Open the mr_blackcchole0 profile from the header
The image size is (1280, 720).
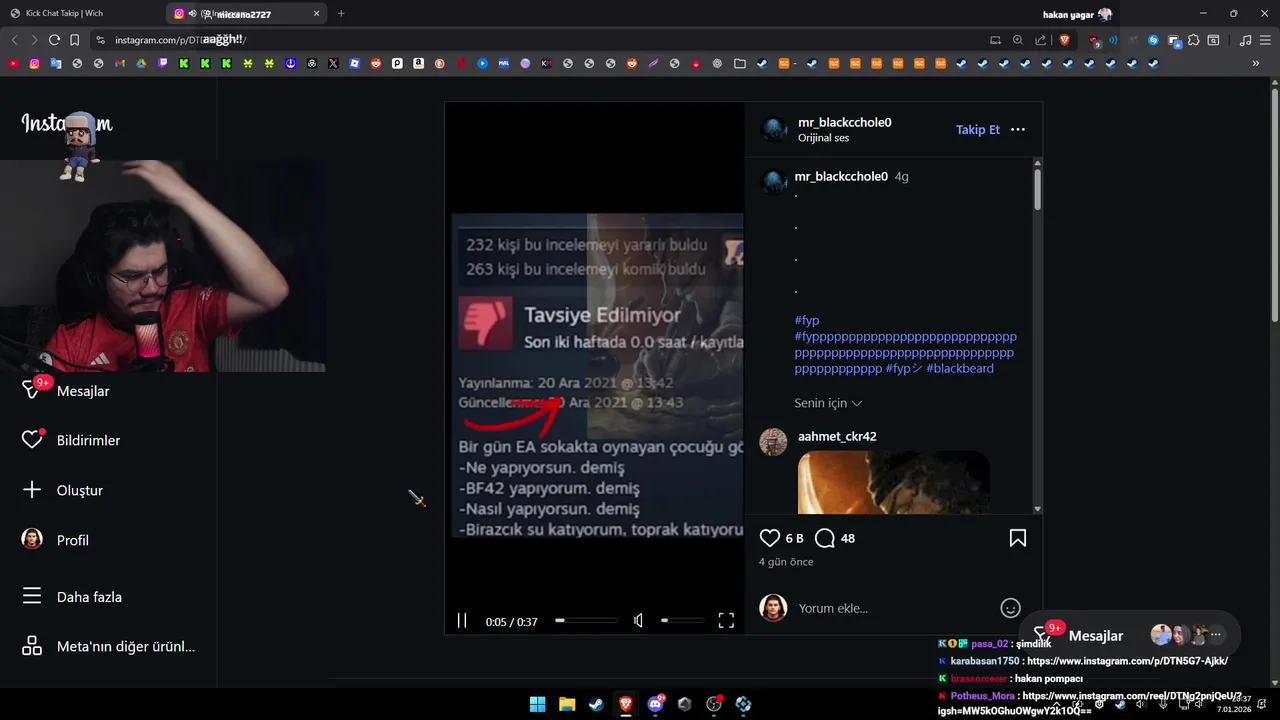coord(844,122)
